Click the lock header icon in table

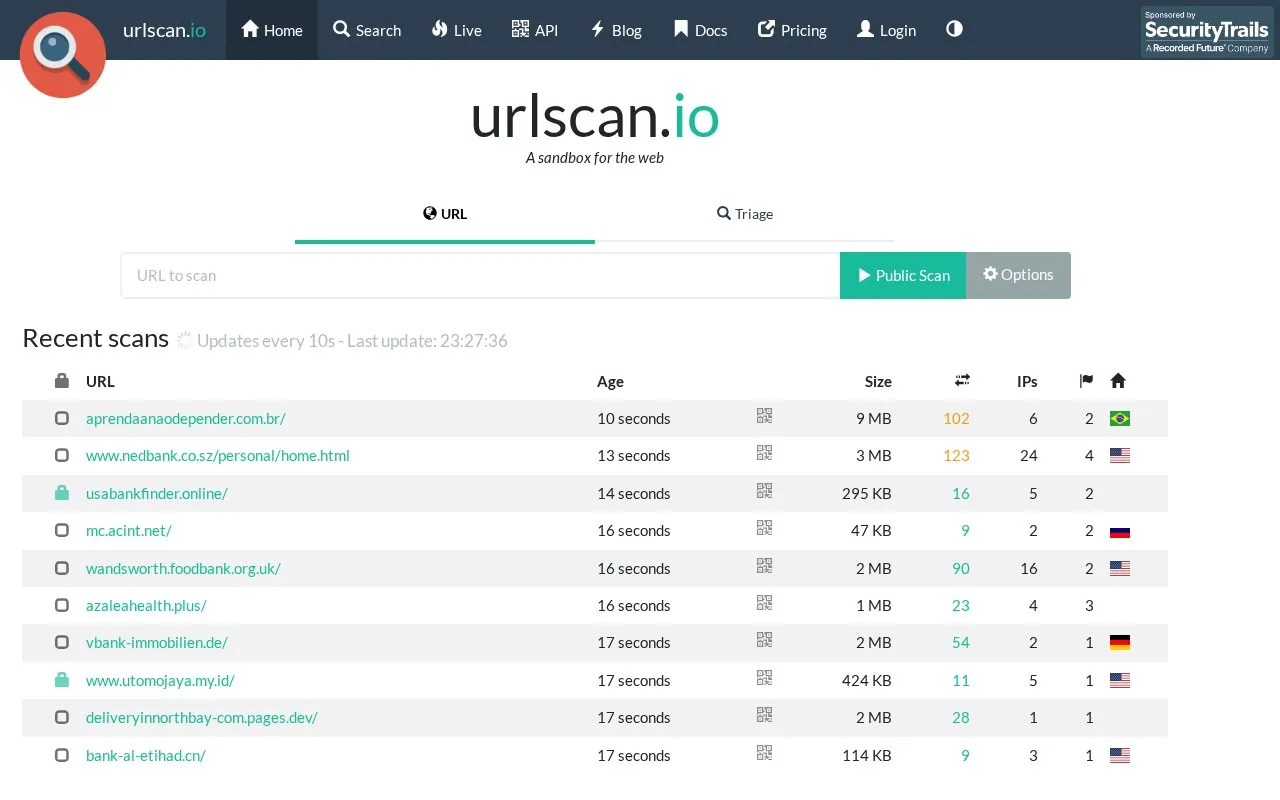62,380
